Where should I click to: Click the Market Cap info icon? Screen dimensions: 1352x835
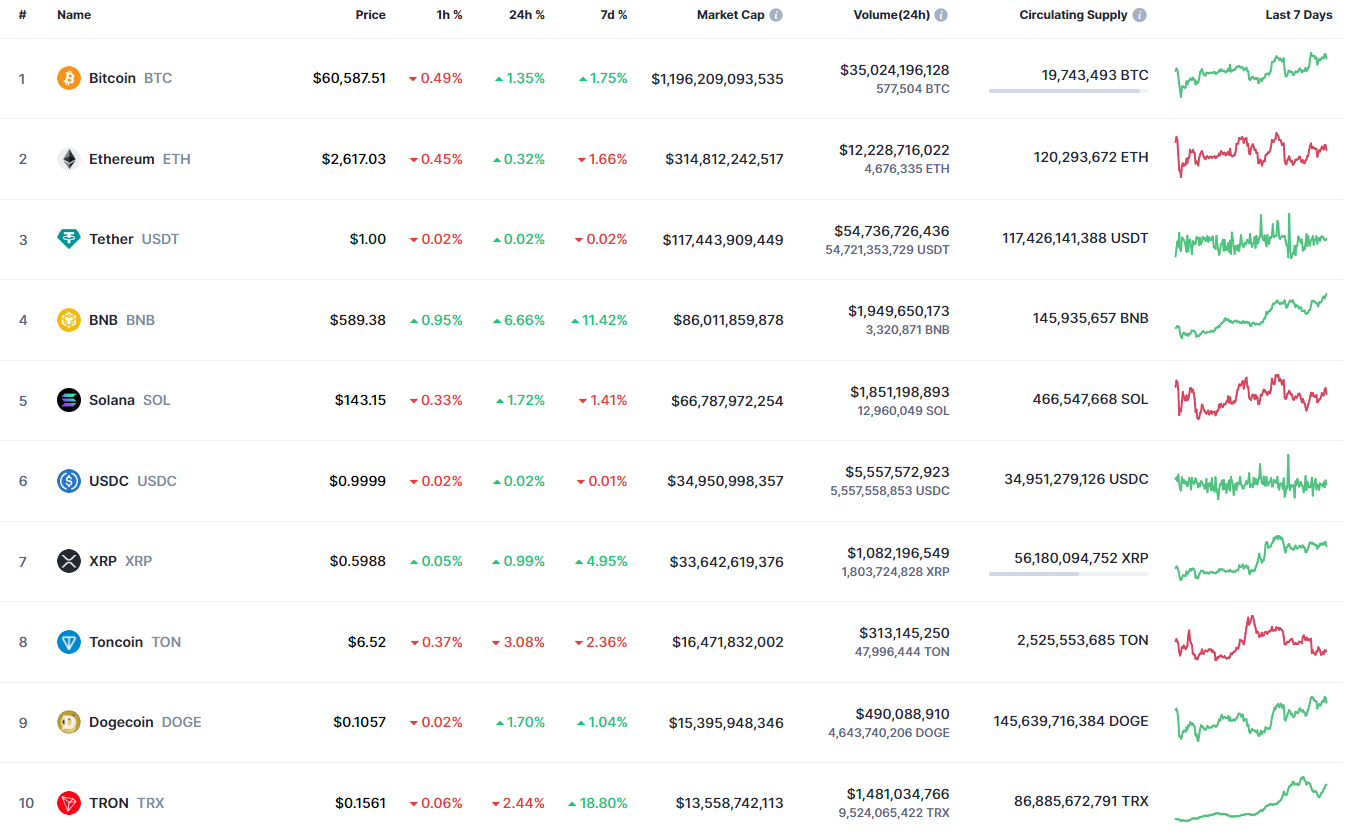pyautogui.click(x=776, y=16)
